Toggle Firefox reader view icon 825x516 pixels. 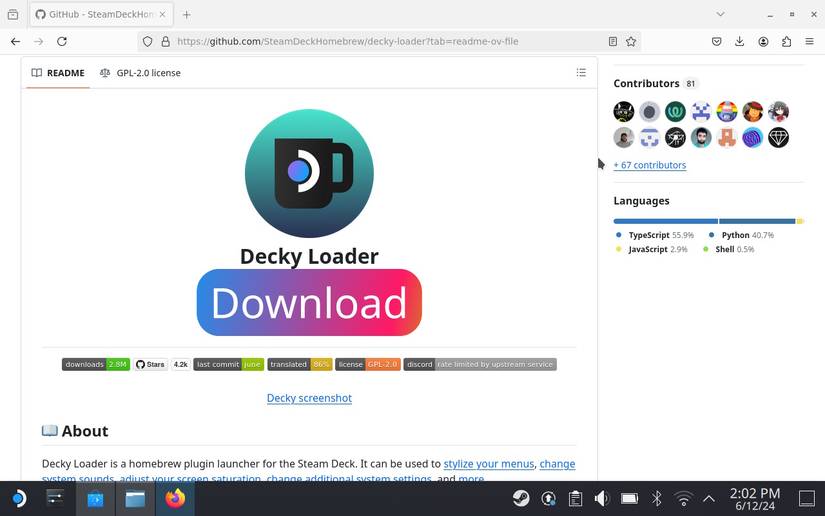[x=613, y=41]
